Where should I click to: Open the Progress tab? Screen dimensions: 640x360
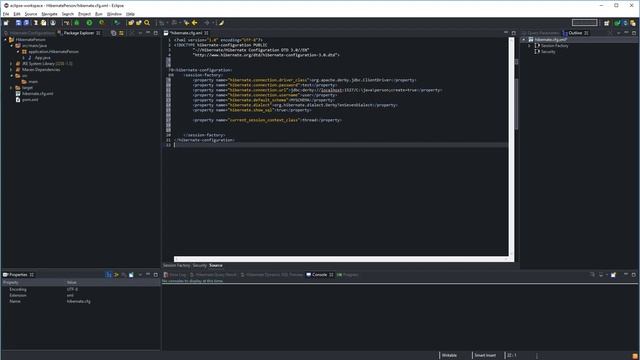[347, 275]
